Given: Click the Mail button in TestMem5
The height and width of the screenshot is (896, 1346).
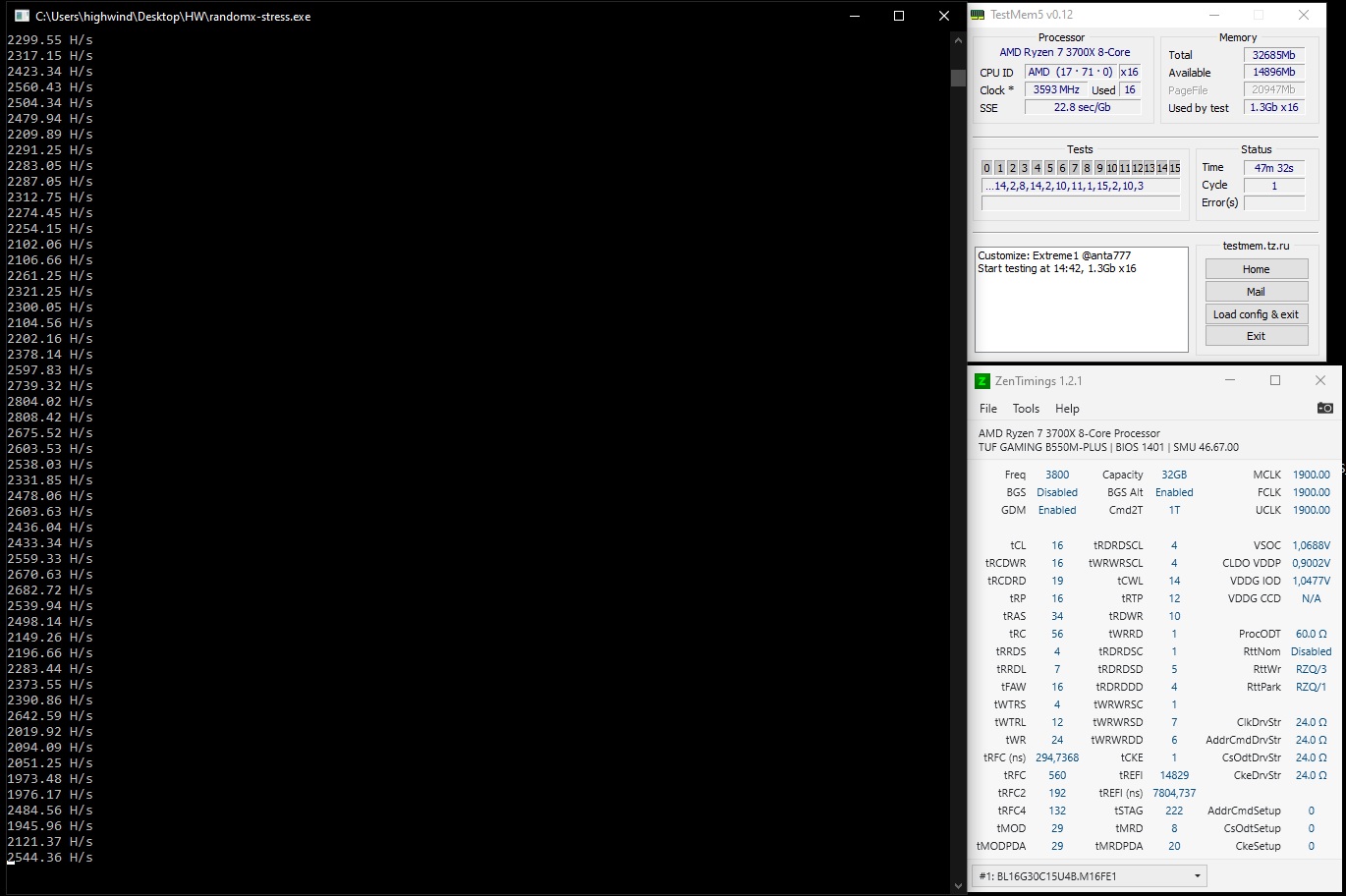Looking at the screenshot, I should (x=1257, y=292).
